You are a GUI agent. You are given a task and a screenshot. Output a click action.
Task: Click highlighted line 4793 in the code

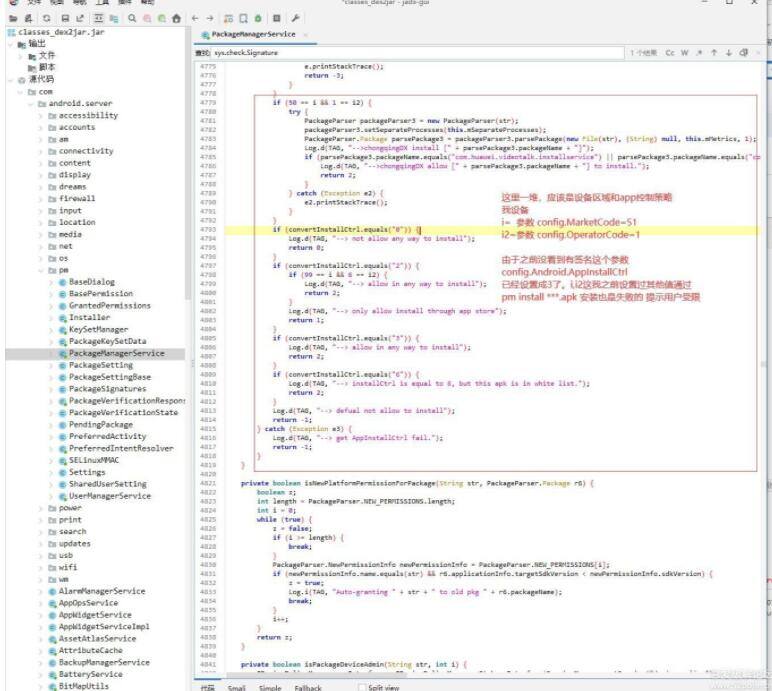pos(492,230)
